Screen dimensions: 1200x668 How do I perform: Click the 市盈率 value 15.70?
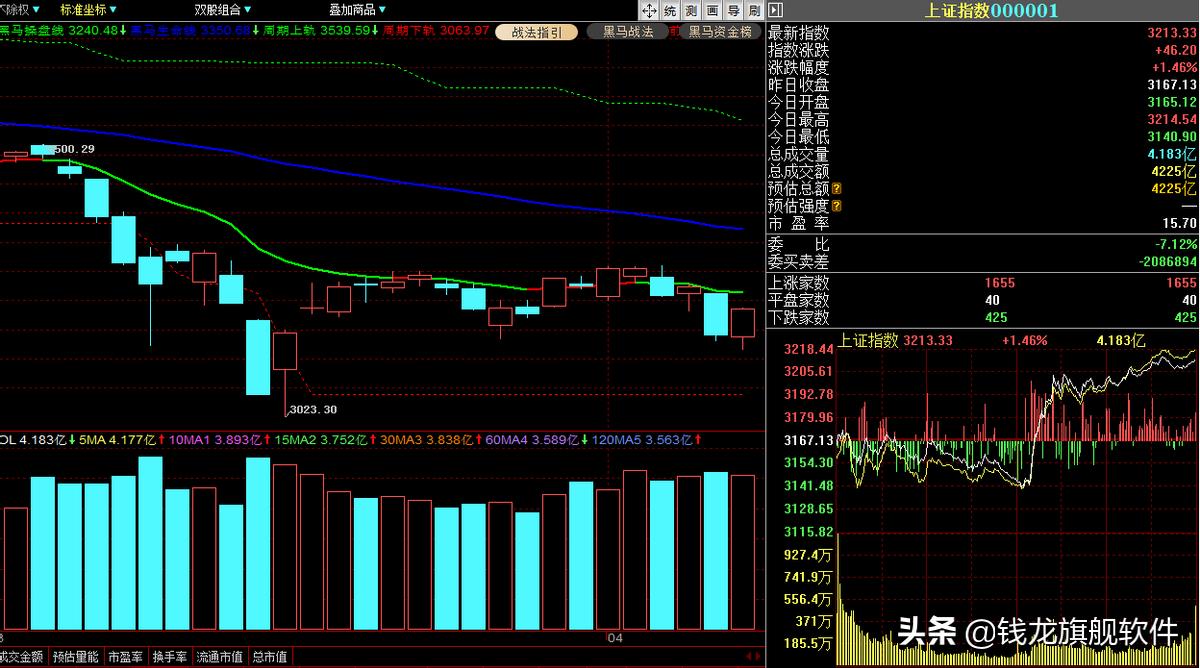point(1181,223)
